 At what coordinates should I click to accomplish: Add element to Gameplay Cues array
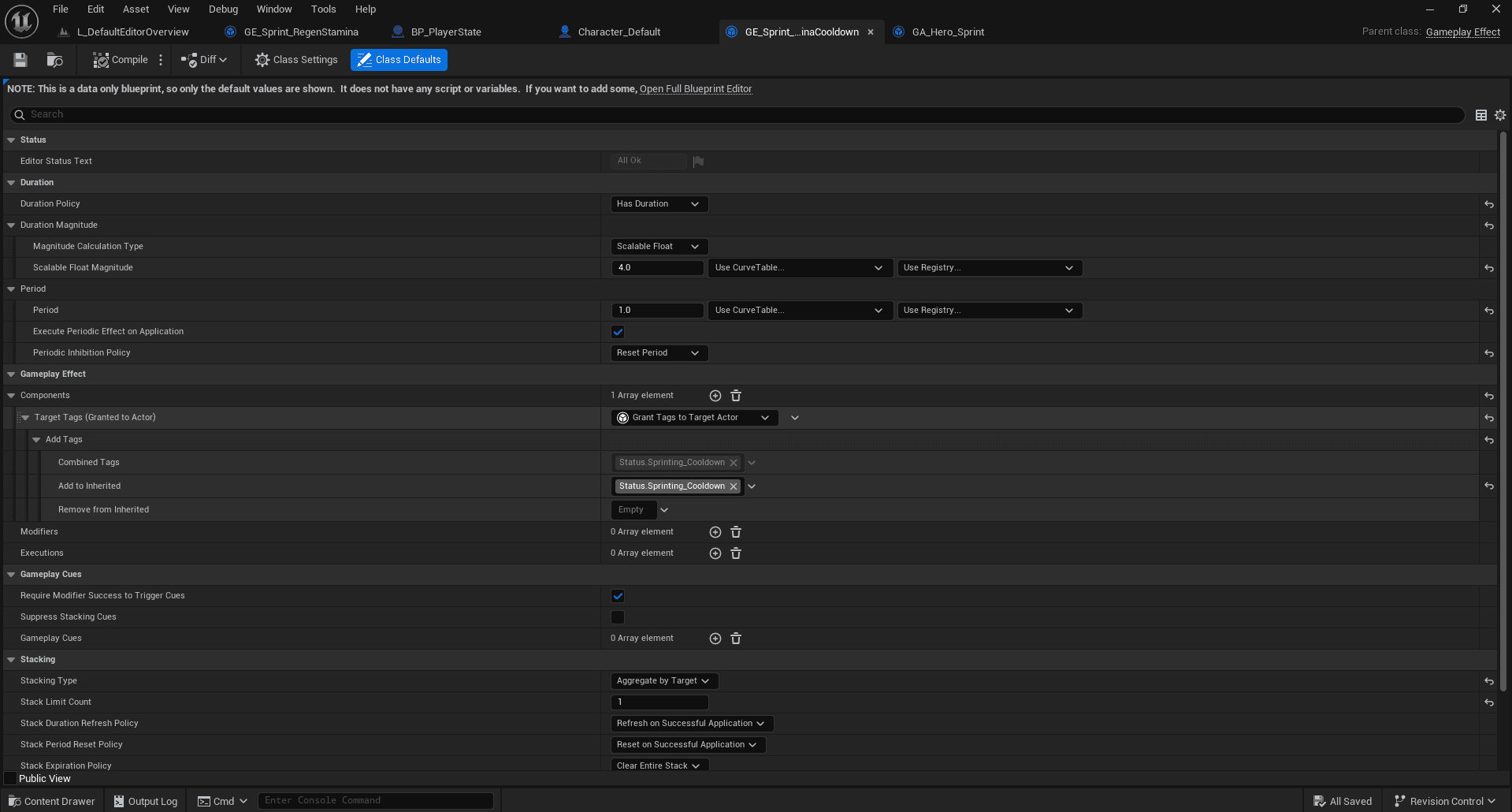point(715,639)
